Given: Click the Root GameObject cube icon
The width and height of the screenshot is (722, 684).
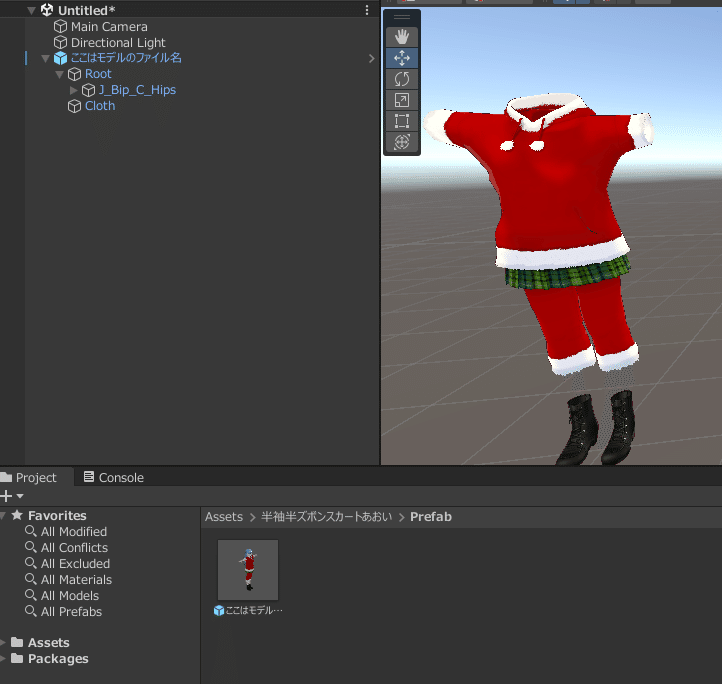Looking at the screenshot, I should tap(75, 74).
